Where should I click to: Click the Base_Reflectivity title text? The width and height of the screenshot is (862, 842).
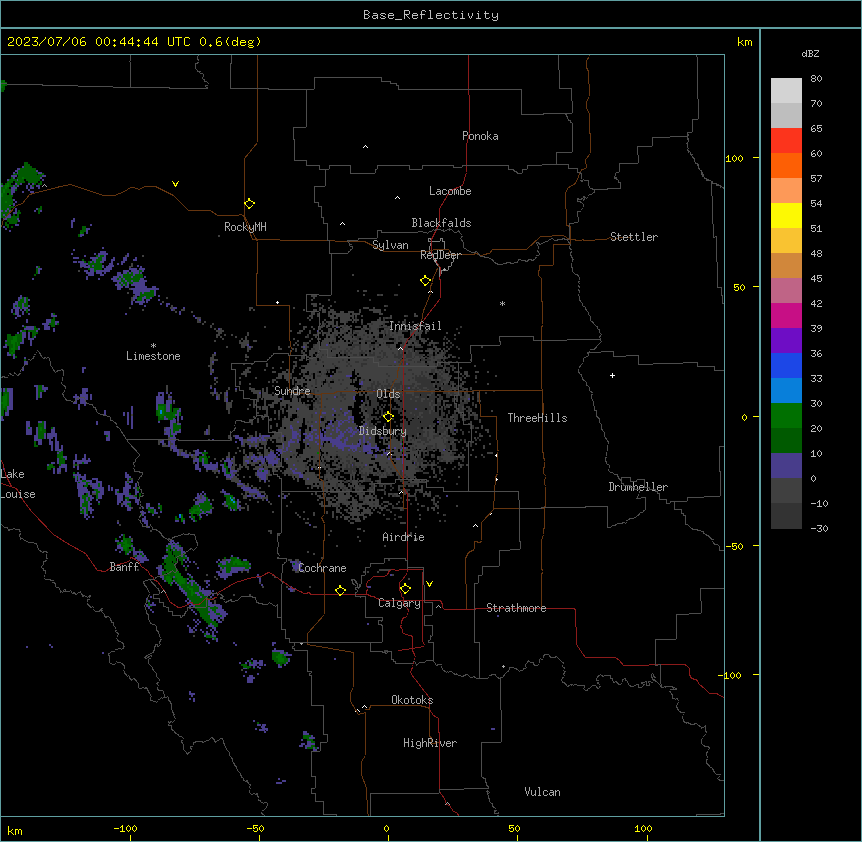431,15
